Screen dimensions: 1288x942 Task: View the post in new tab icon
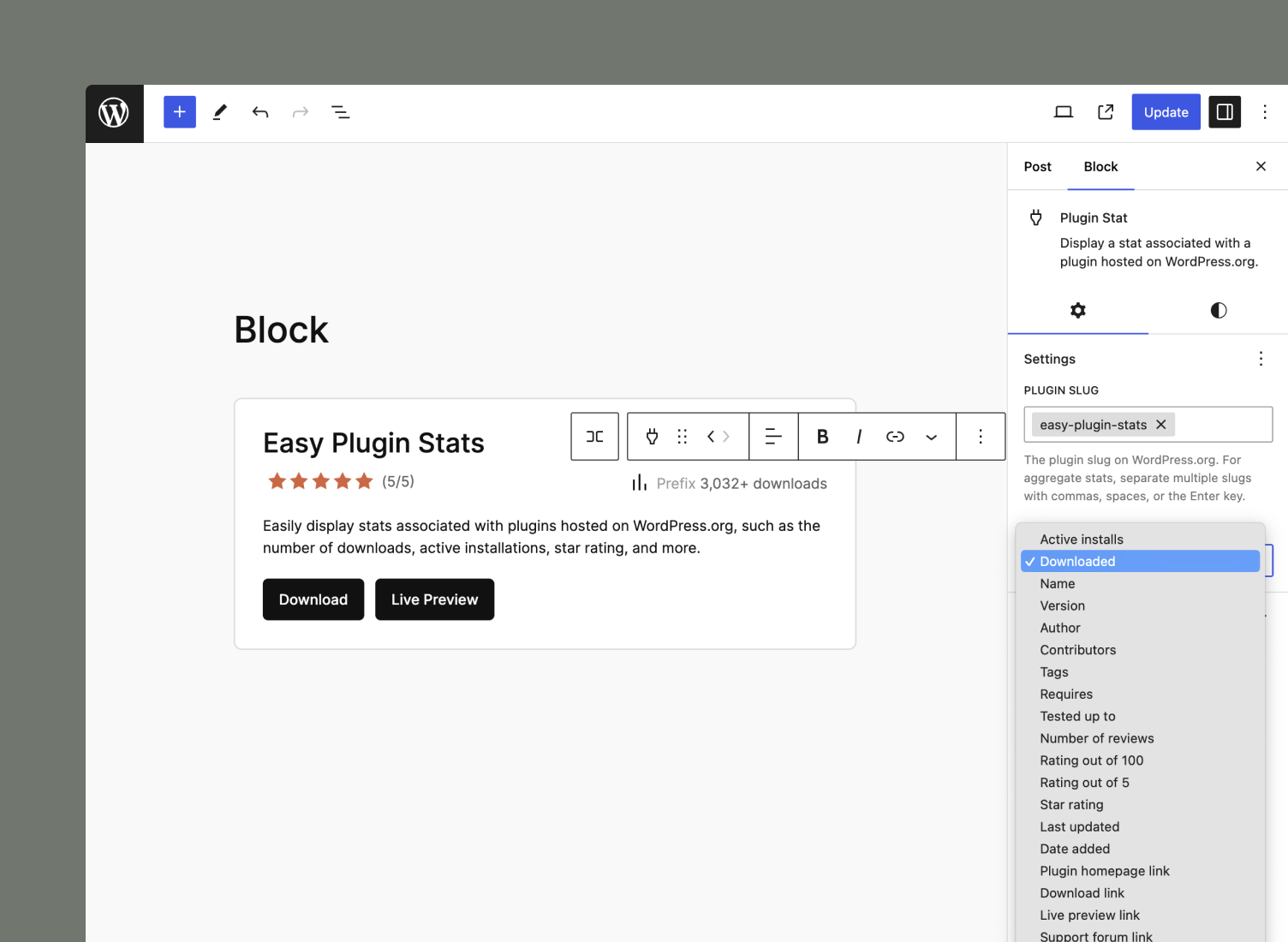(1106, 112)
